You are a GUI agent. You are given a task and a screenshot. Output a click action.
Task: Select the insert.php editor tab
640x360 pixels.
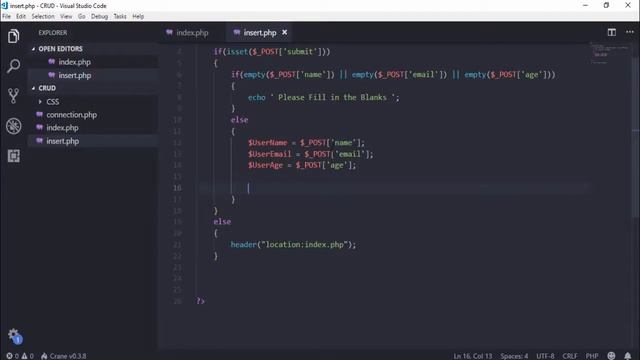coord(260,32)
